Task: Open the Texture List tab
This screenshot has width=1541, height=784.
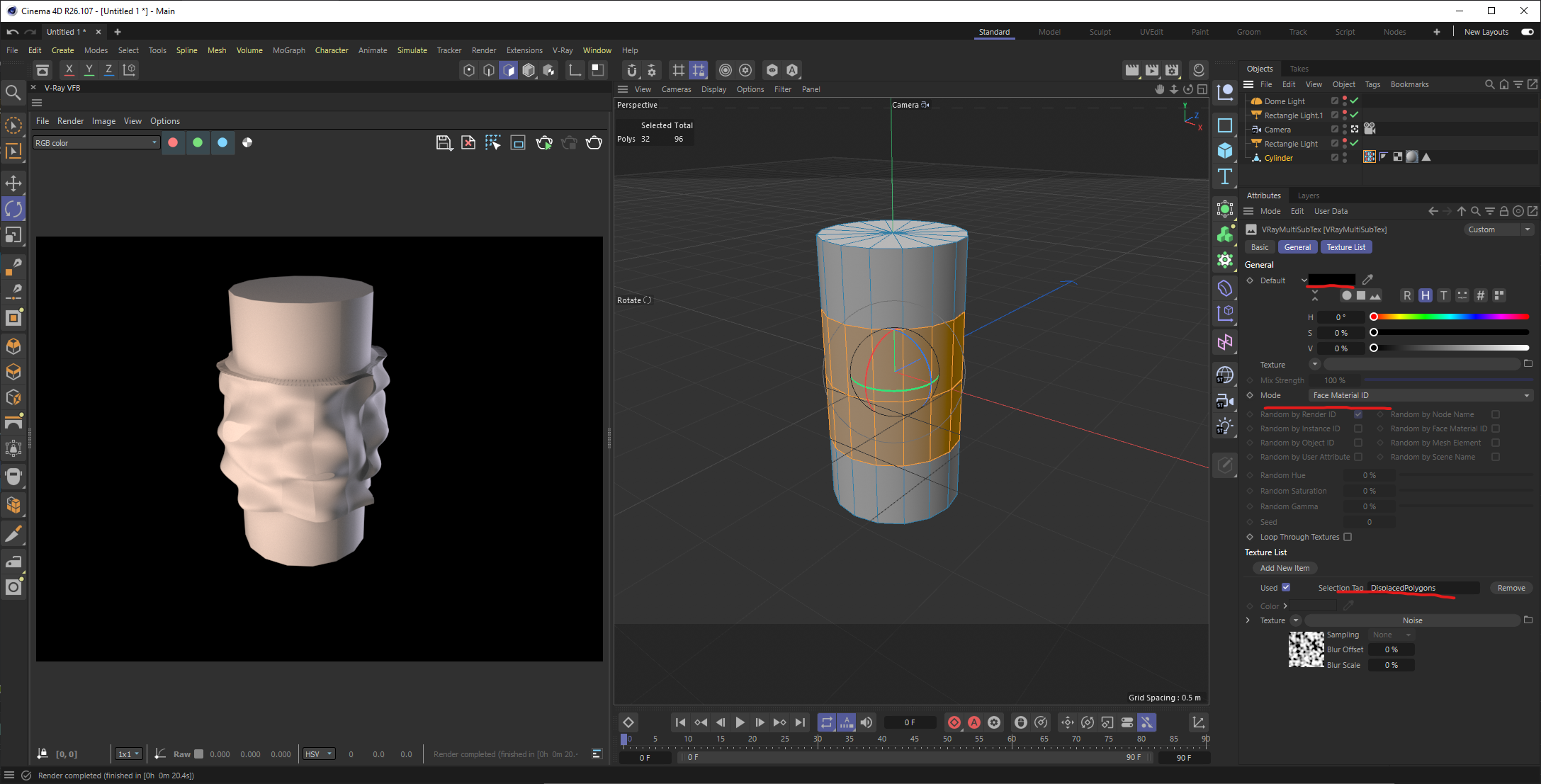Action: pos(1345,247)
